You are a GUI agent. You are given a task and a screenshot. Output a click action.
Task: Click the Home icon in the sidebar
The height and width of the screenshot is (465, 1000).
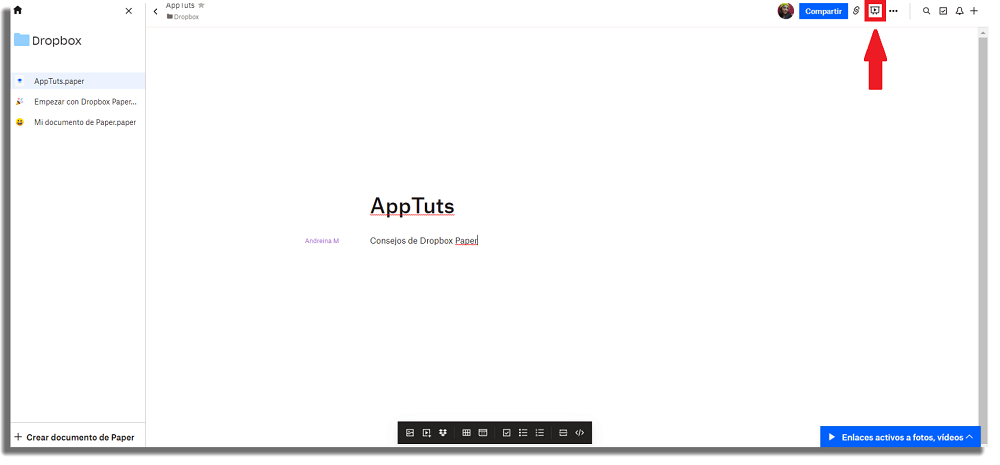click(x=18, y=10)
